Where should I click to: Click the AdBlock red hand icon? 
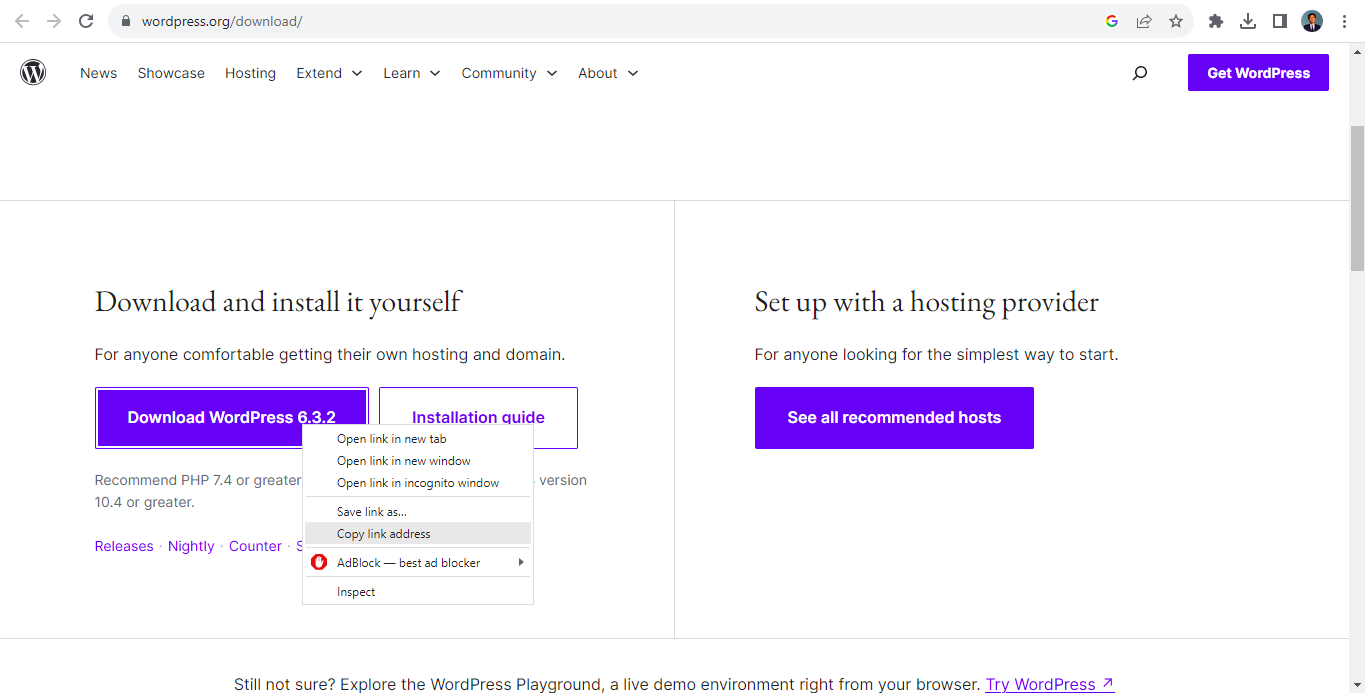[x=319, y=562]
